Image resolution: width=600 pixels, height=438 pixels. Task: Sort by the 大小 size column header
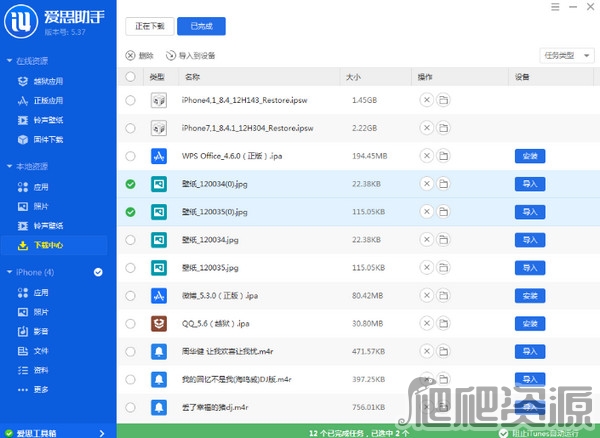[x=353, y=77]
